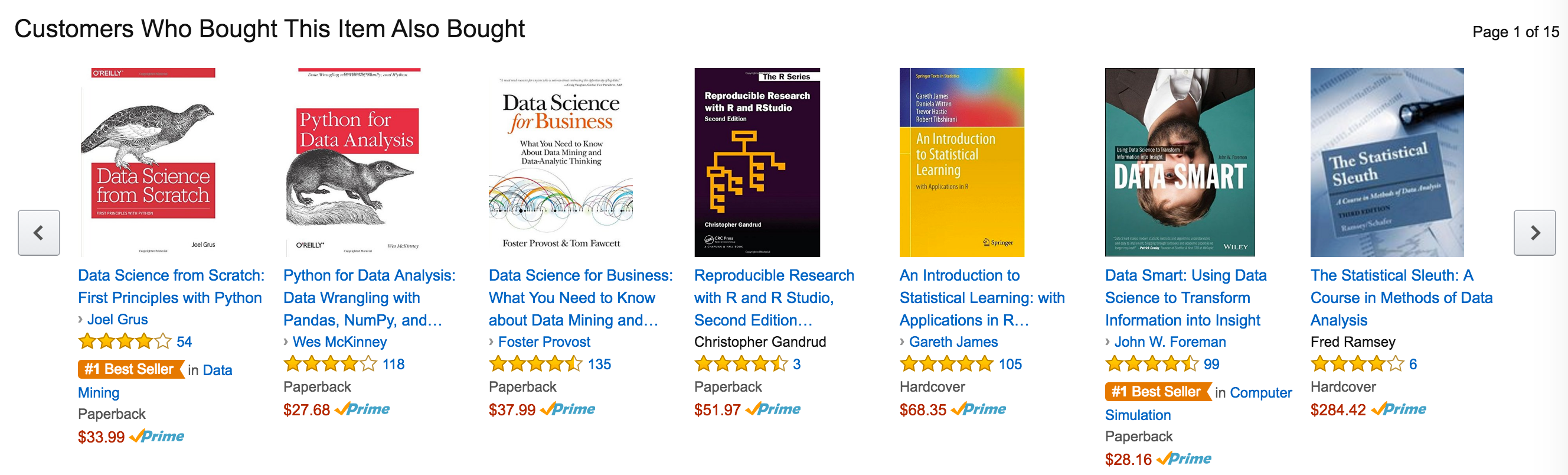Image resolution: width=1568 pixels, height=475 pixels.
Task: Expand author chevron next to Gareth James
Action: 902,341
